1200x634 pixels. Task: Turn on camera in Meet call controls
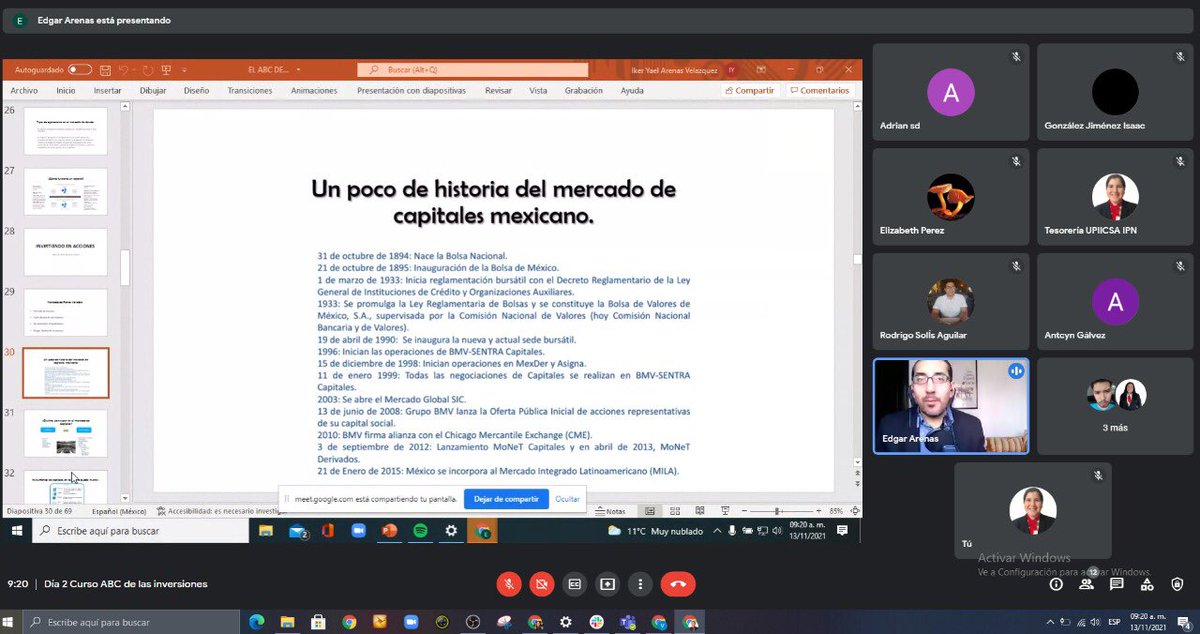(x=542, y=584)
